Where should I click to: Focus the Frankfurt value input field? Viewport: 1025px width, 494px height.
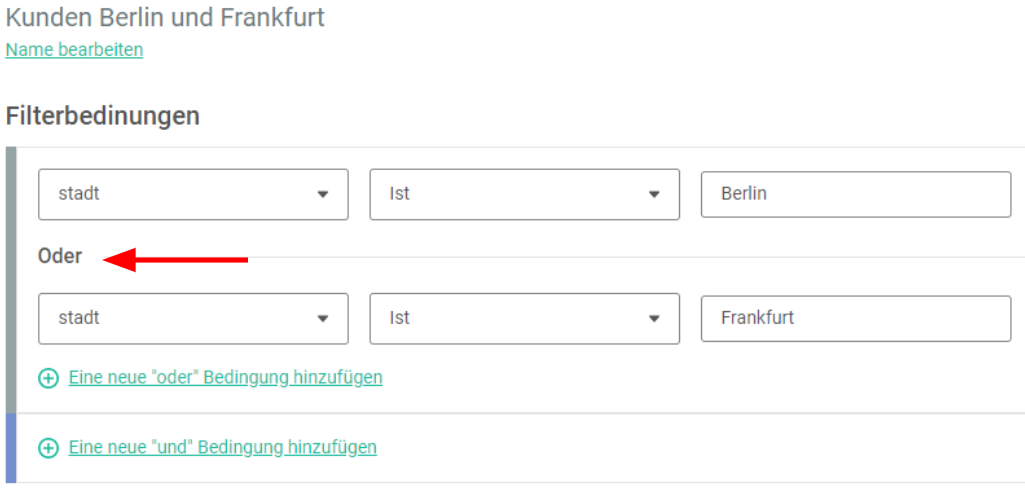tap(856, 319)
